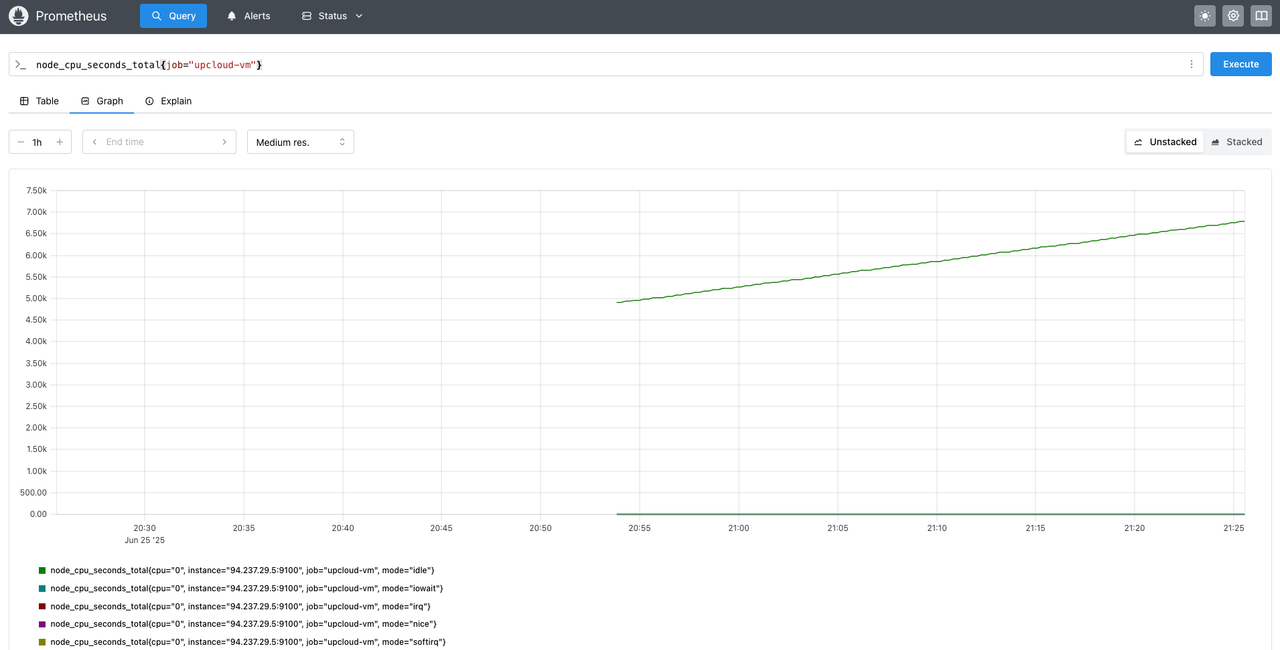Execute the current PromQL query
Viewport: 1280px width, 650px height.
pos(1240,63)
